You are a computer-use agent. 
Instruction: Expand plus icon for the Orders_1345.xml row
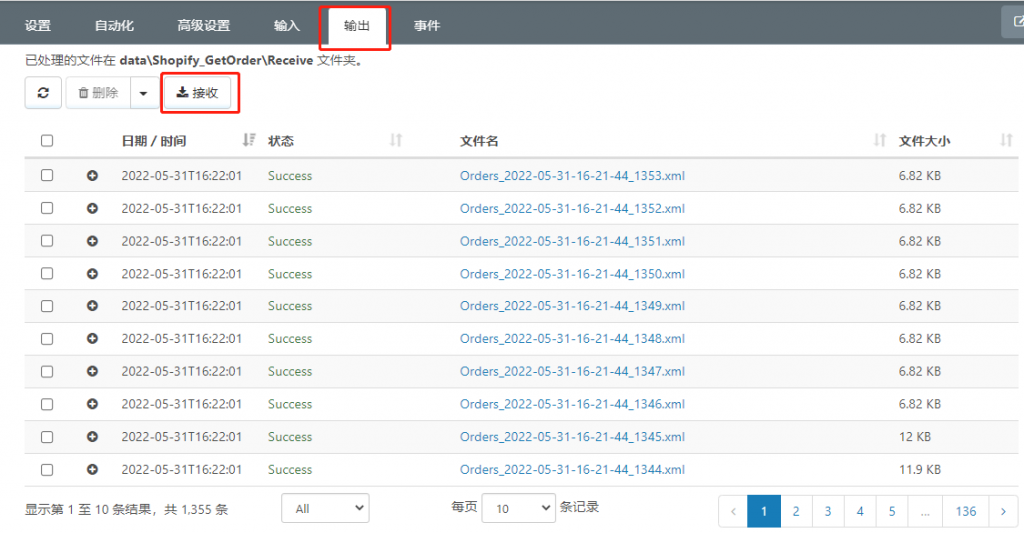(x=92, y=436)
